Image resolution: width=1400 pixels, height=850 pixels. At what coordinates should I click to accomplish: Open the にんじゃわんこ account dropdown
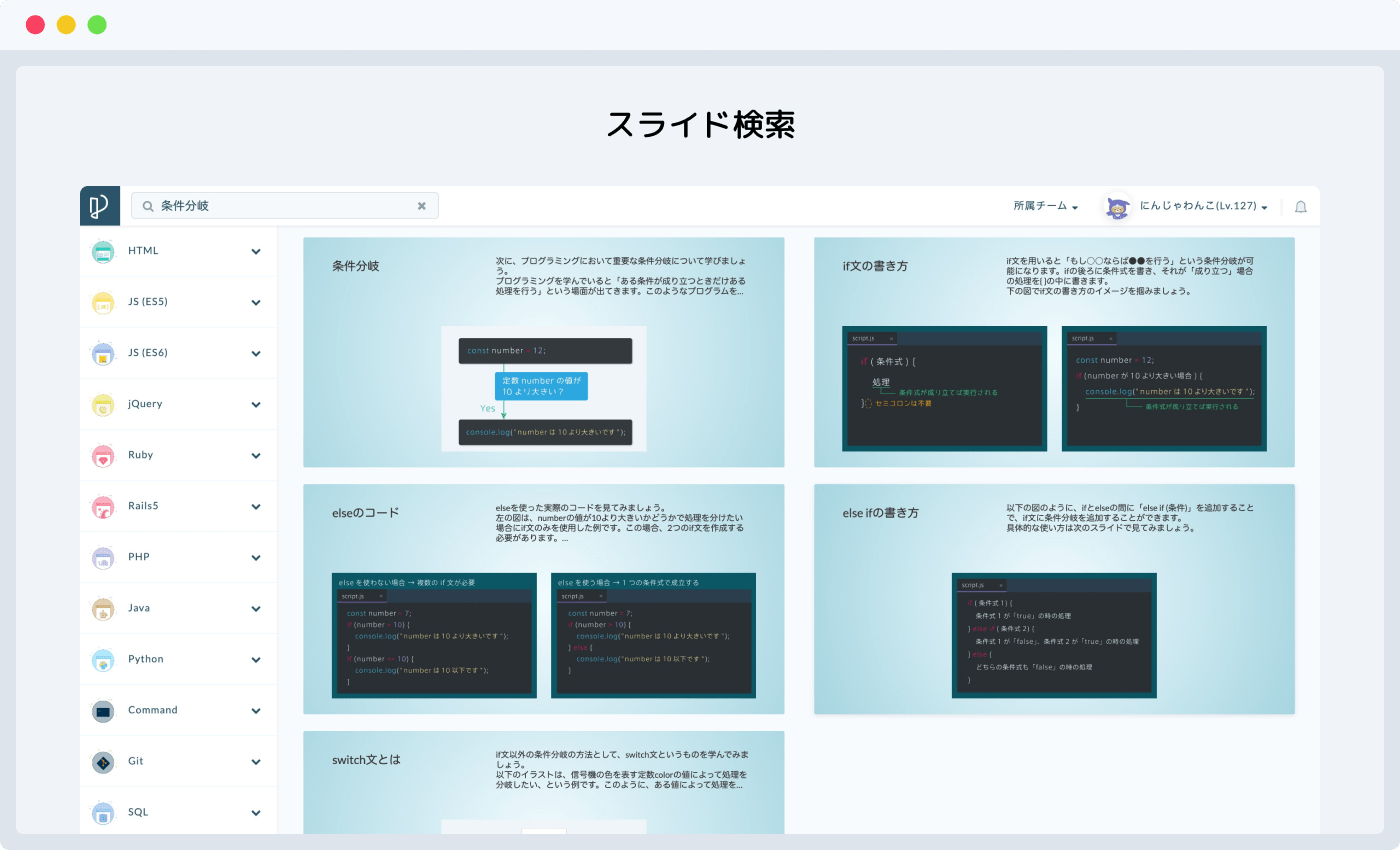pyautogui.click(x=1197, y=205)
